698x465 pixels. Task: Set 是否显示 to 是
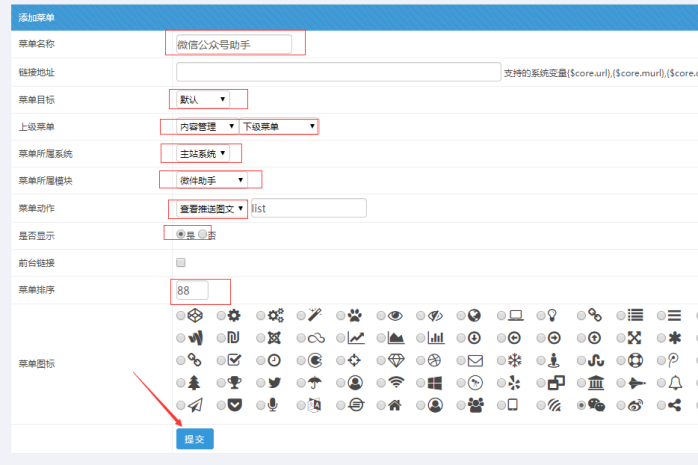pos(180,234)
